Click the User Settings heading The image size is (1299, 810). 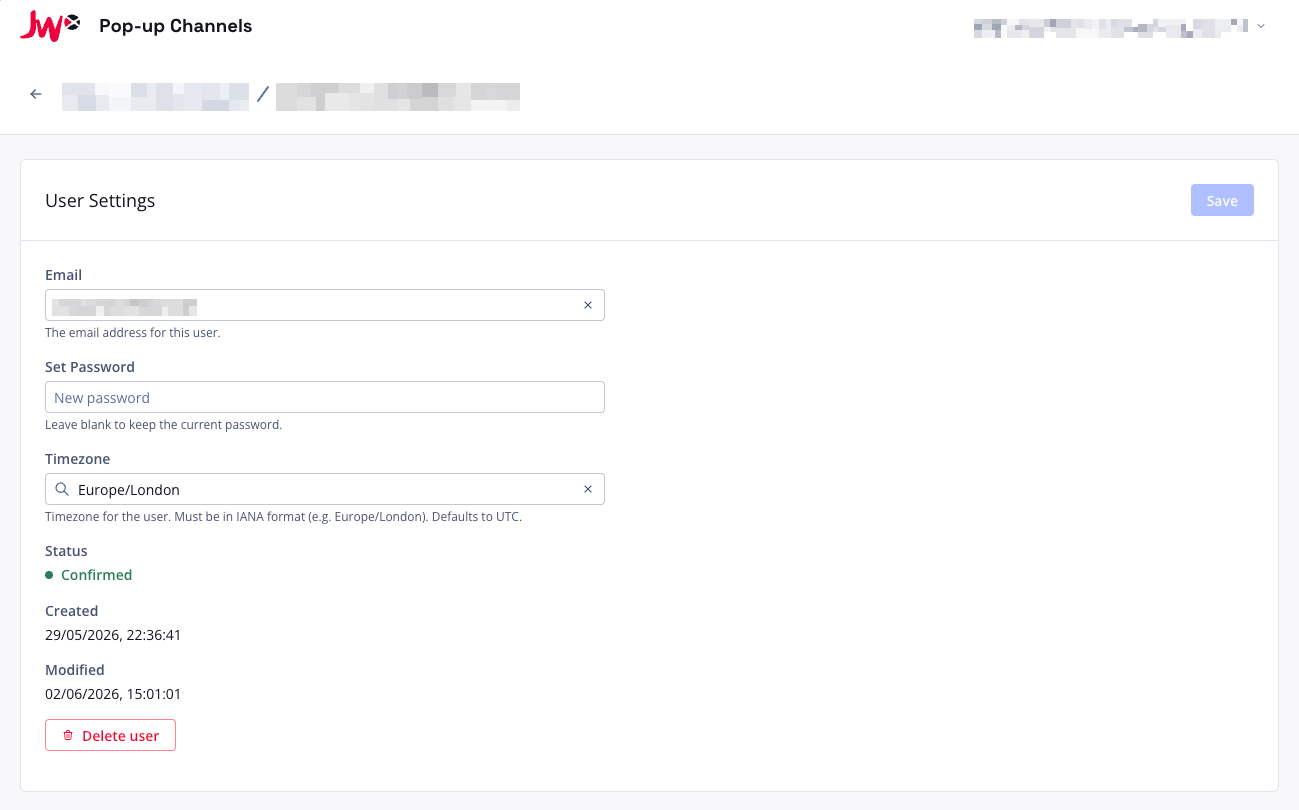point(100,200)
